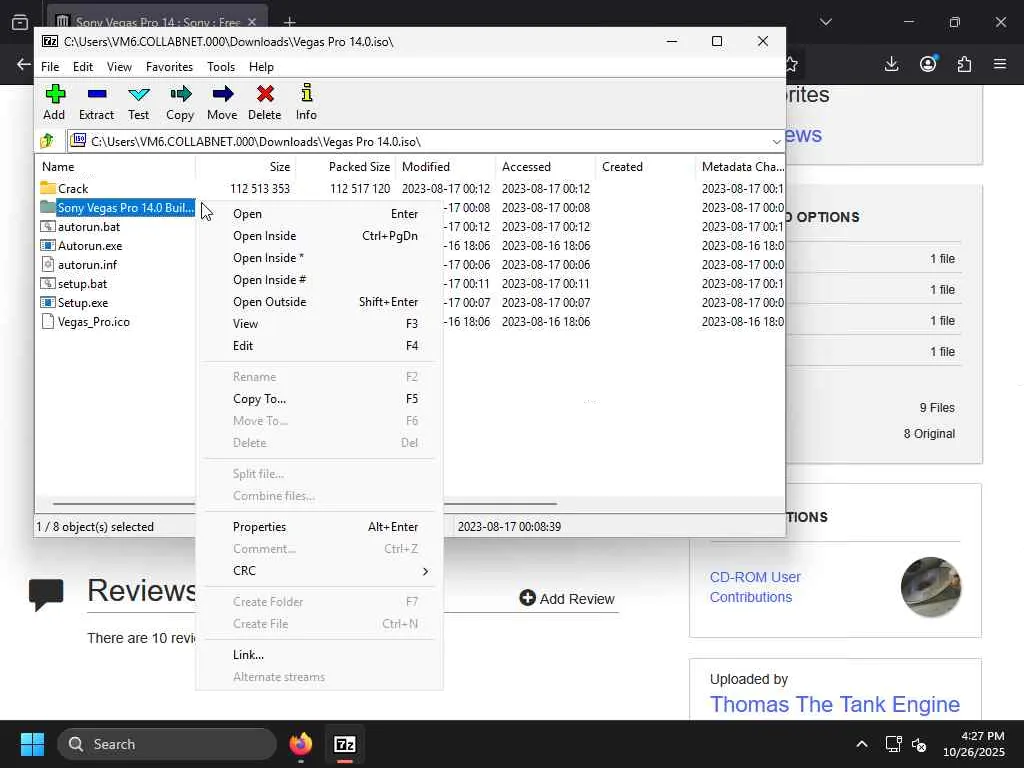Click the Crack size 112 513 353

pyautogui.click(x=260, y=188)
